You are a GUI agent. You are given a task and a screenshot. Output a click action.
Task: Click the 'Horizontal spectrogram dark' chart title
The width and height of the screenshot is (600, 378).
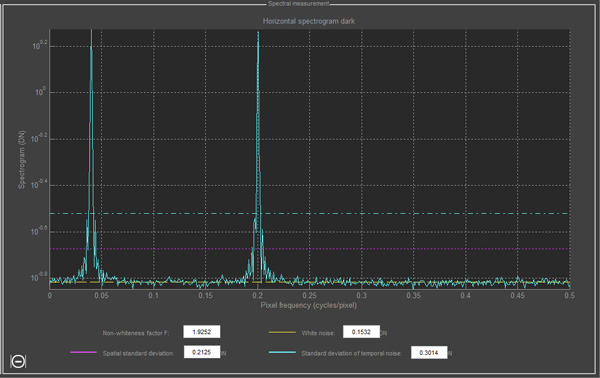pos(309,21)
